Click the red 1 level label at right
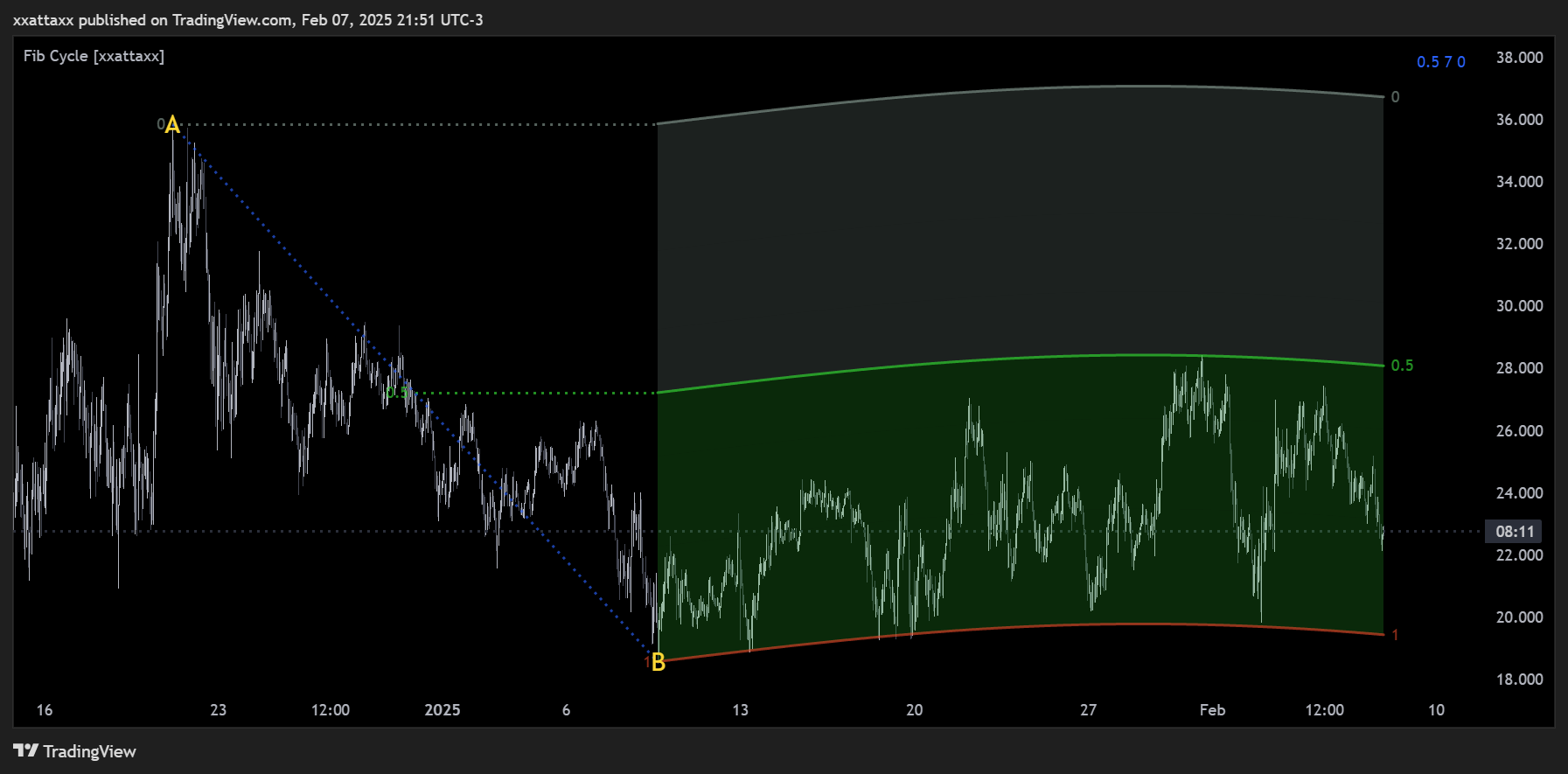This screenshot has width=1568, height=774. coord(1395,635)
